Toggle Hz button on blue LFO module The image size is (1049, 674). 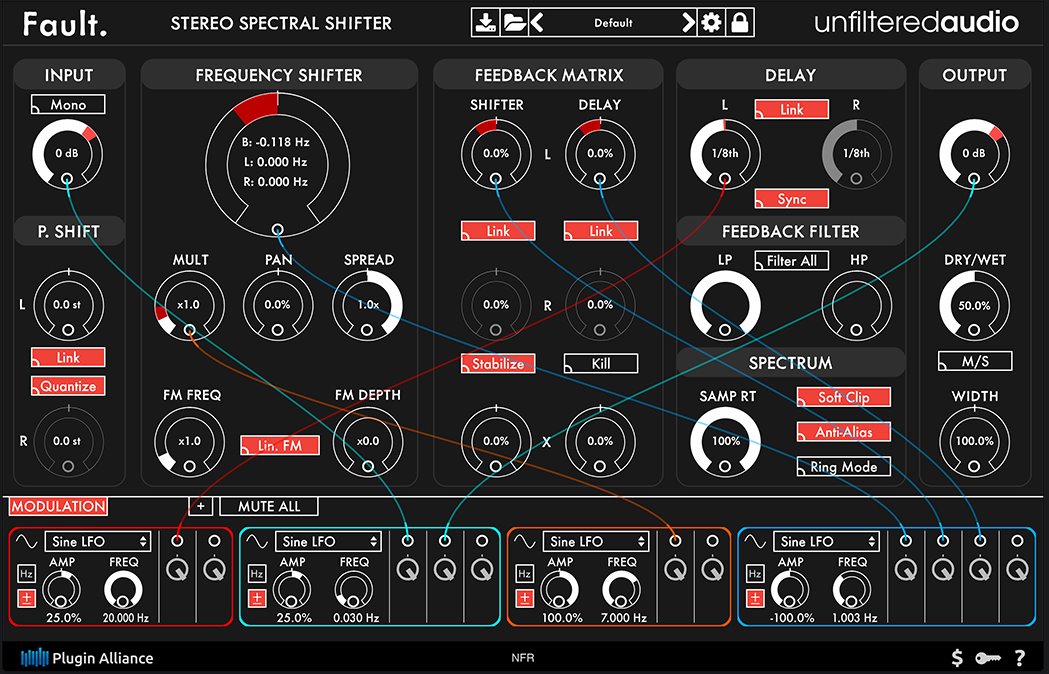click(x=755, y=574)
